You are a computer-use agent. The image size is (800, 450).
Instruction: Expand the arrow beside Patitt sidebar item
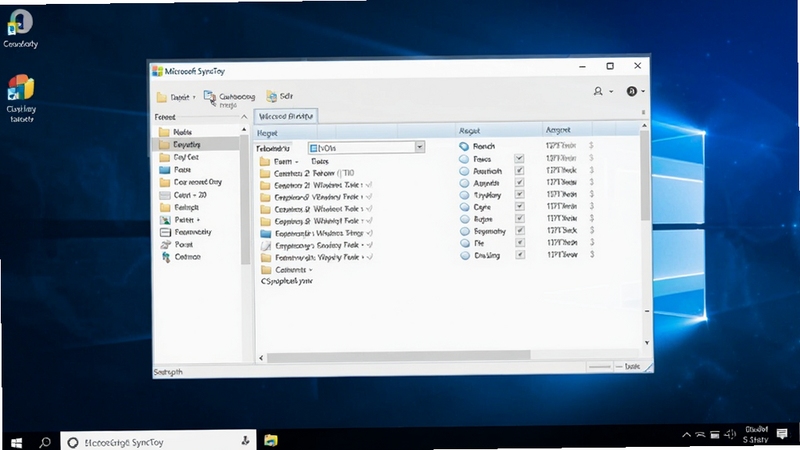(x=198, y=220)
